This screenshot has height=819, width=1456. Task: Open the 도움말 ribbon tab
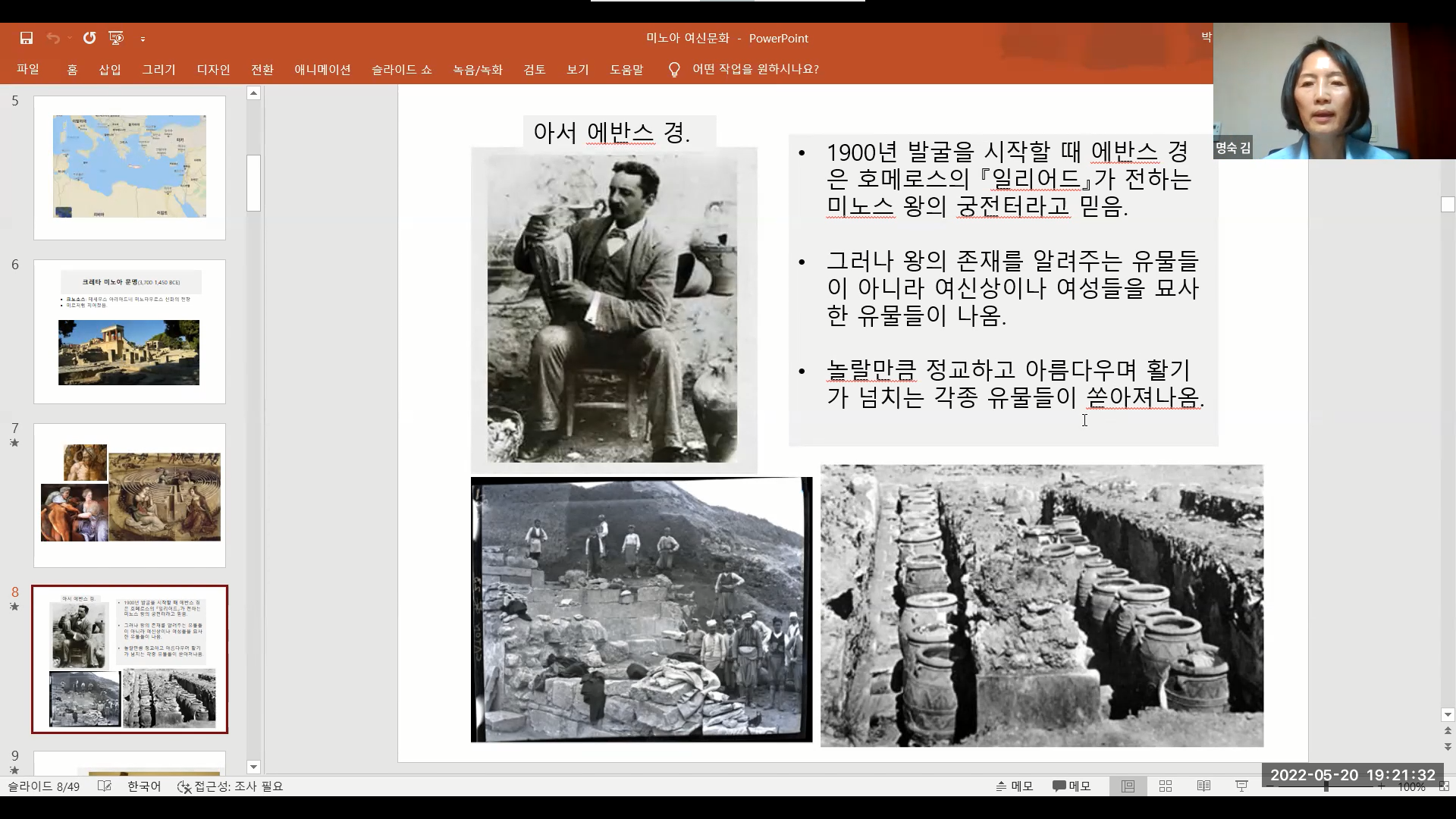[626, 69]
